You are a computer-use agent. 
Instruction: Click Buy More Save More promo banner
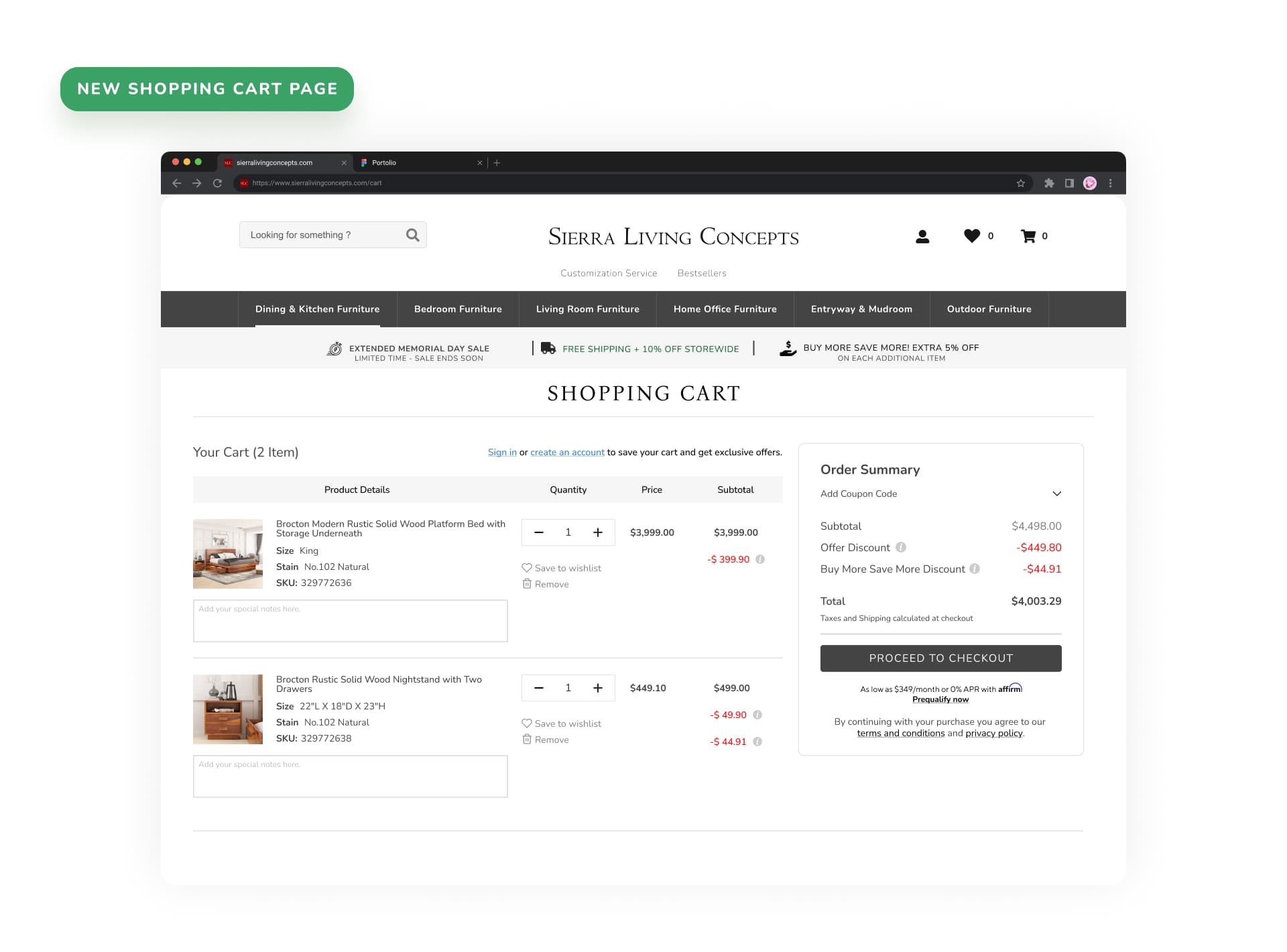pos(879,352)
